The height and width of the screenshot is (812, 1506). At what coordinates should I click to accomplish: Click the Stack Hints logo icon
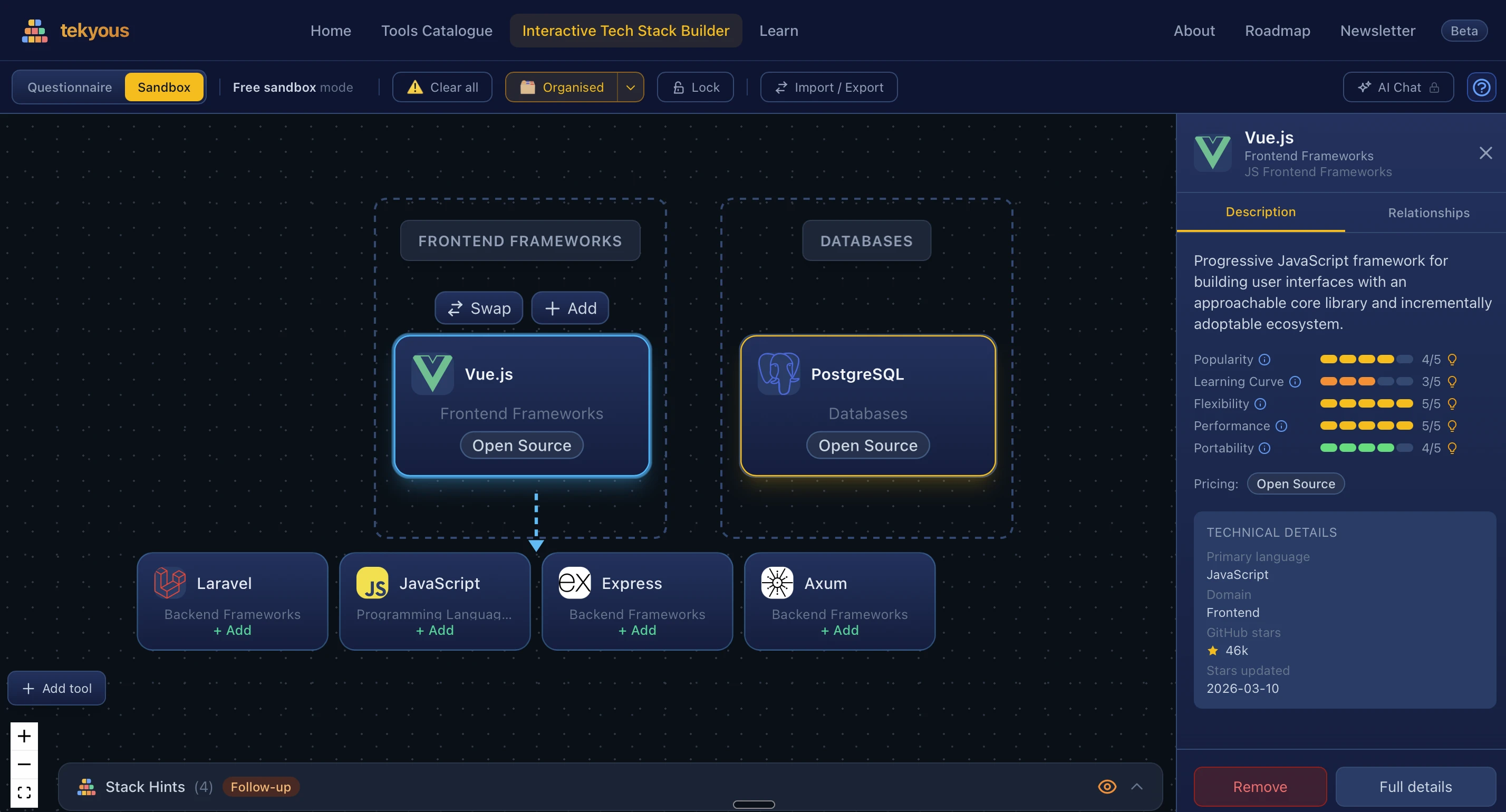86,787
